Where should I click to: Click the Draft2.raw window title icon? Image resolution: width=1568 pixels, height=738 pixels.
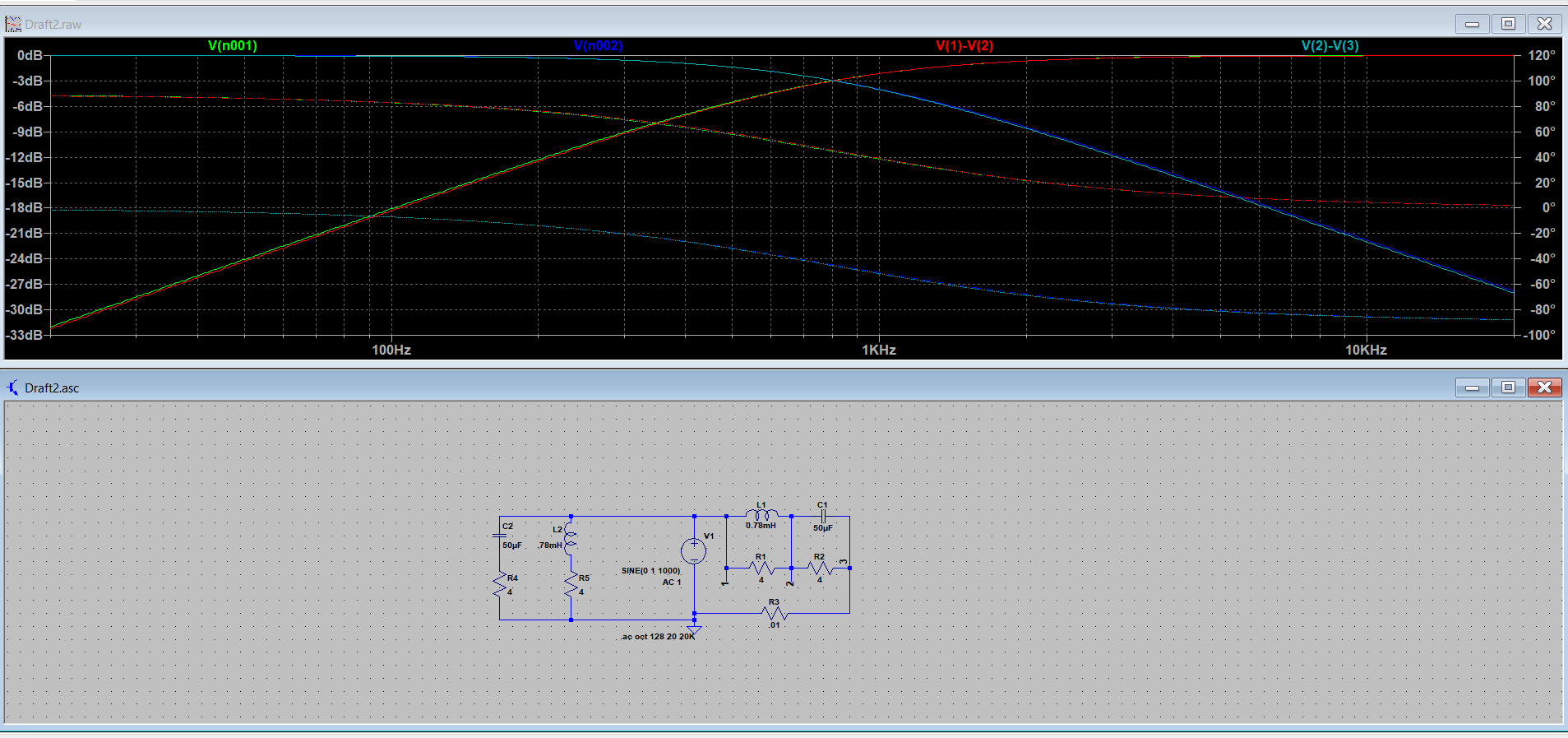(x=13, y=24)
